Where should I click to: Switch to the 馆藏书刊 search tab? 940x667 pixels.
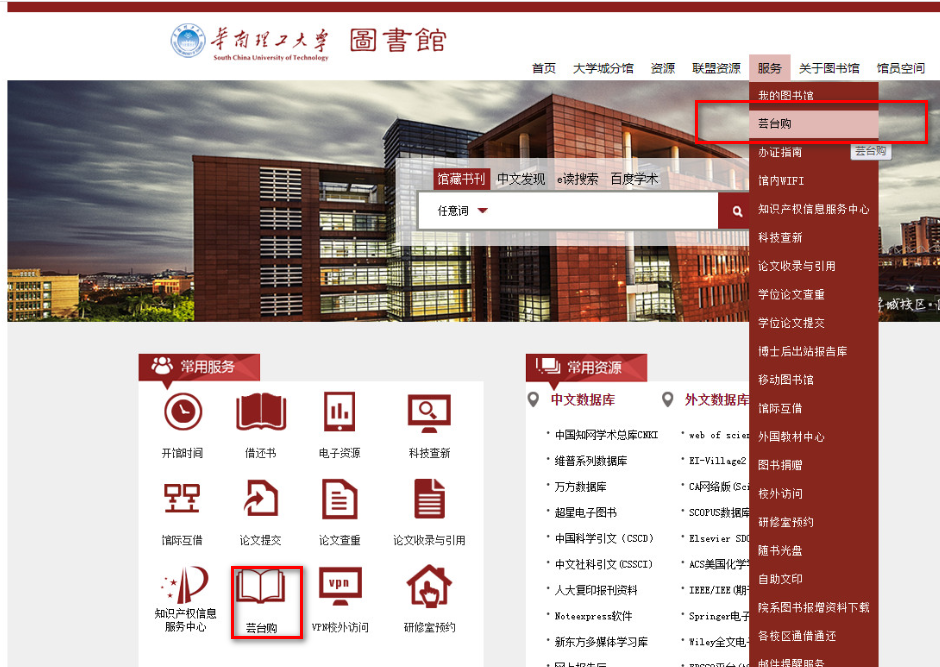461,179
